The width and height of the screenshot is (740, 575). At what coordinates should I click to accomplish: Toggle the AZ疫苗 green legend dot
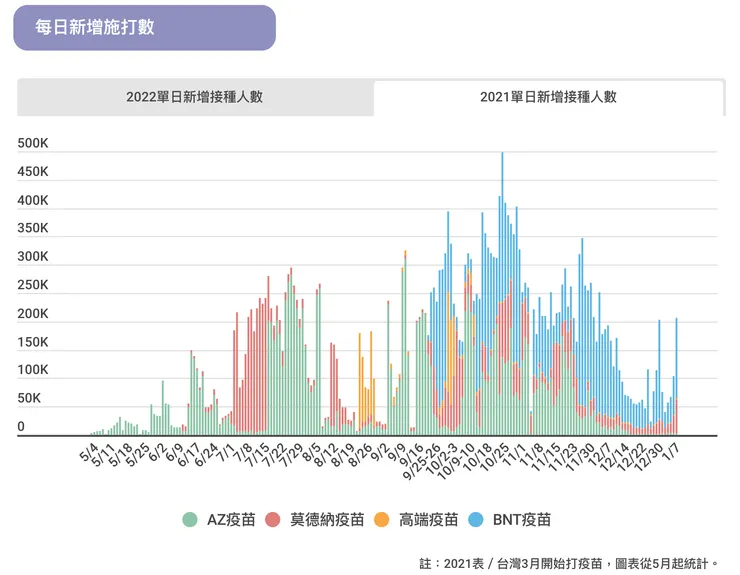tap(190, 520)
